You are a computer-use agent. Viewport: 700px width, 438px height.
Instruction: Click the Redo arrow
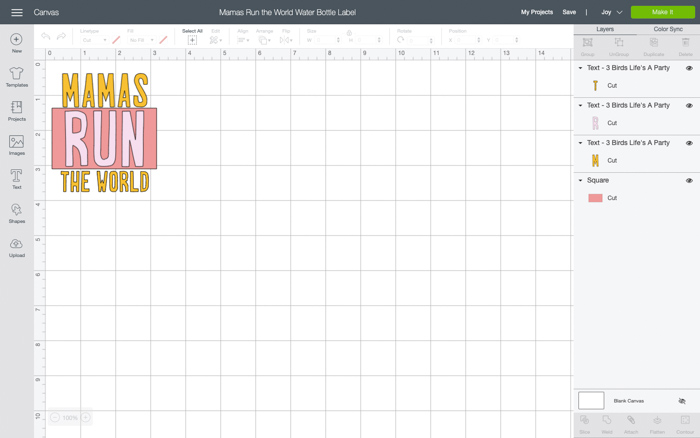(x=62, y=36)
